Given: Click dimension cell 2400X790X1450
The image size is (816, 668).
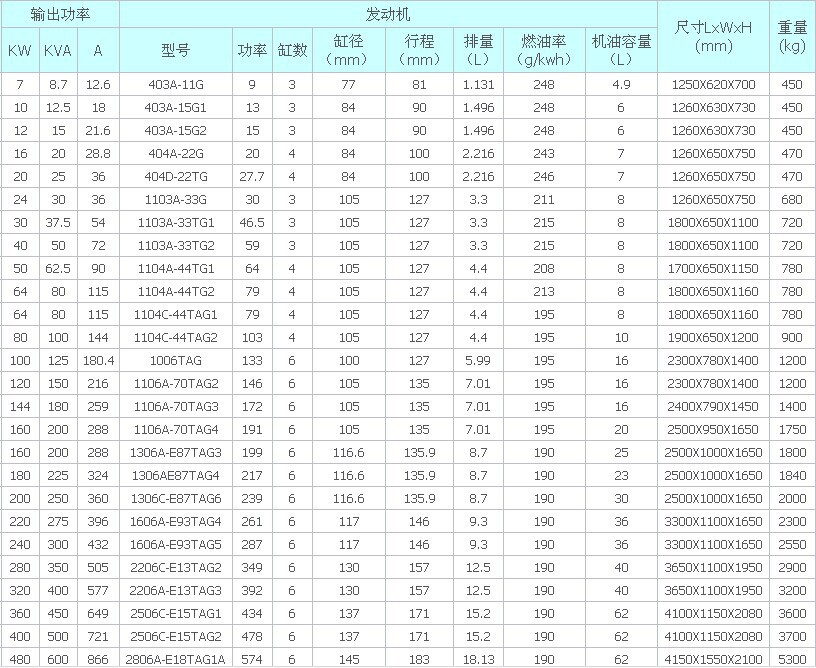Looking at the screenshot, I should [x=713, y=406].
